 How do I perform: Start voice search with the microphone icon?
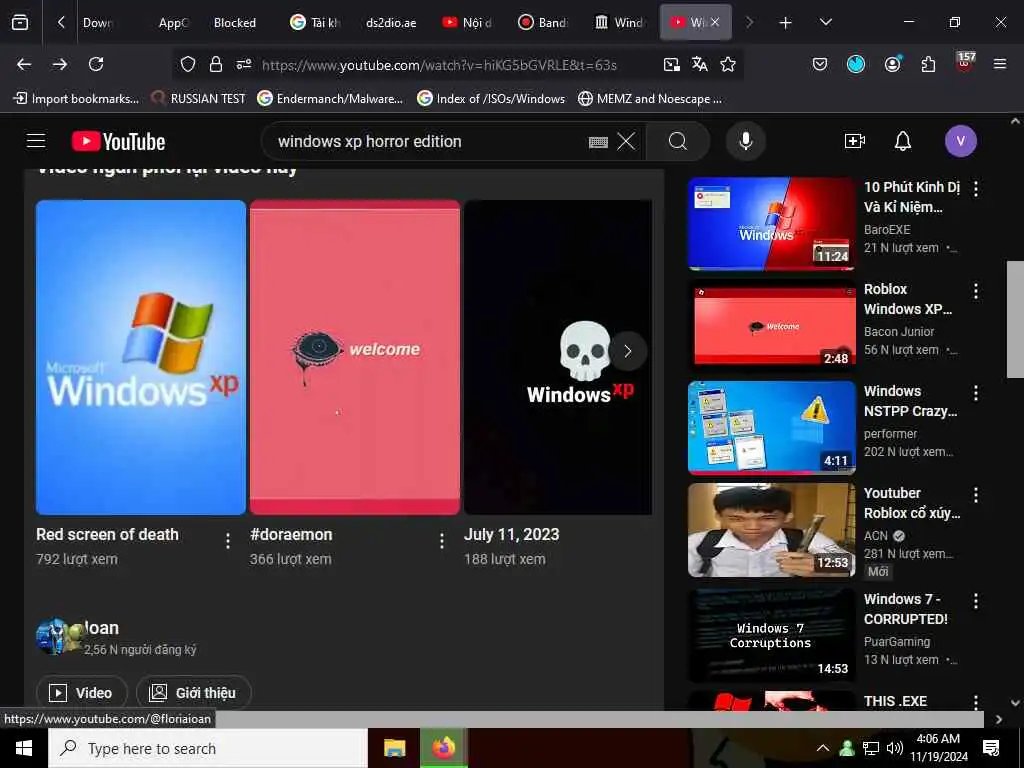[x=745, y=141]
